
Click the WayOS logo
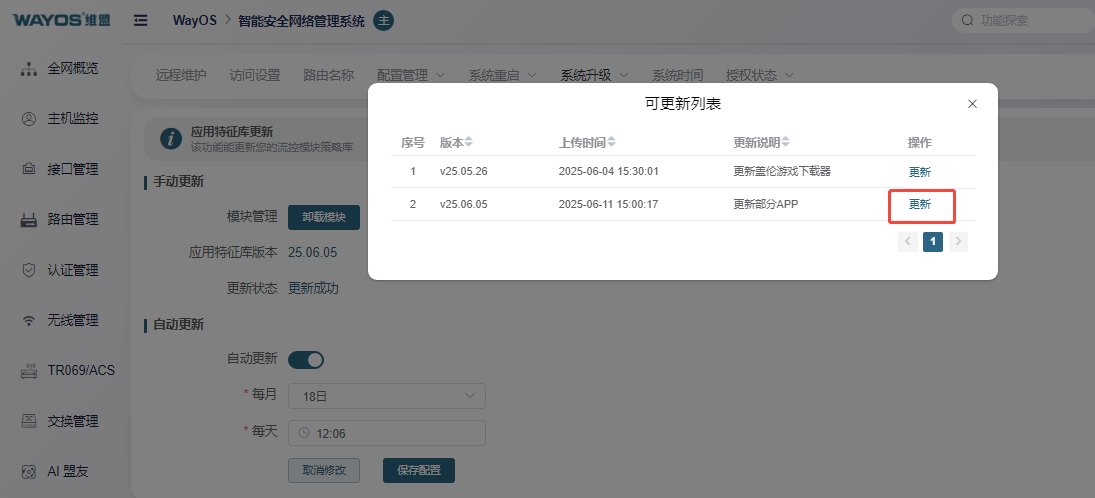(x=61, y=20)
